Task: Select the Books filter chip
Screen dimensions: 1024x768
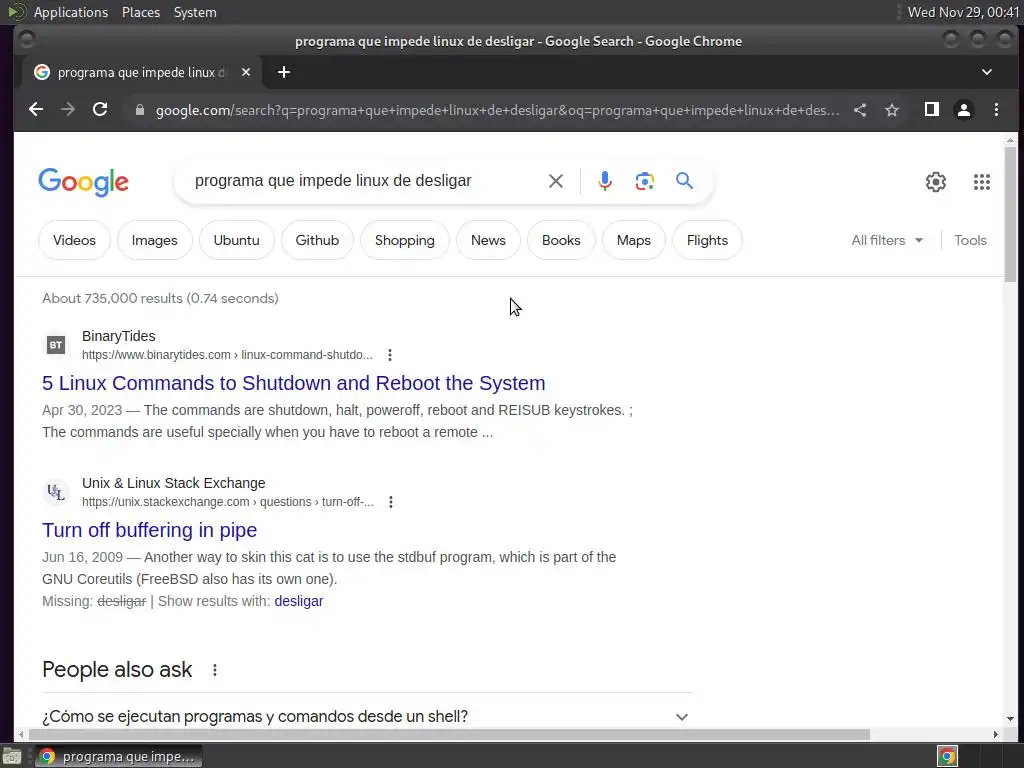Action: pyautogui.click(x=561, y=240)
